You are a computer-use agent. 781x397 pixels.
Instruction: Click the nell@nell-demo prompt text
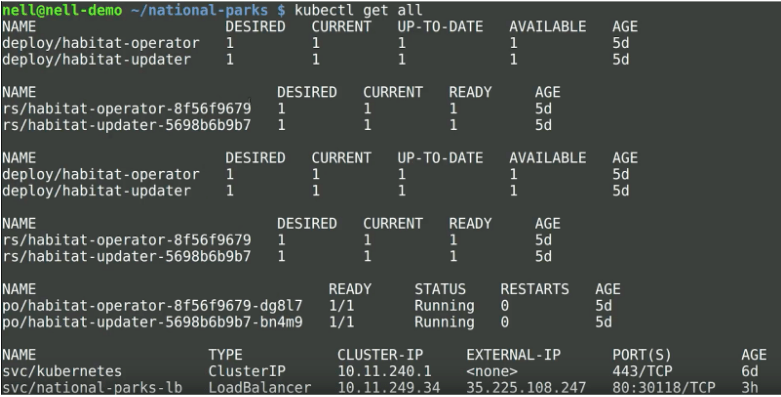(62, 10)
